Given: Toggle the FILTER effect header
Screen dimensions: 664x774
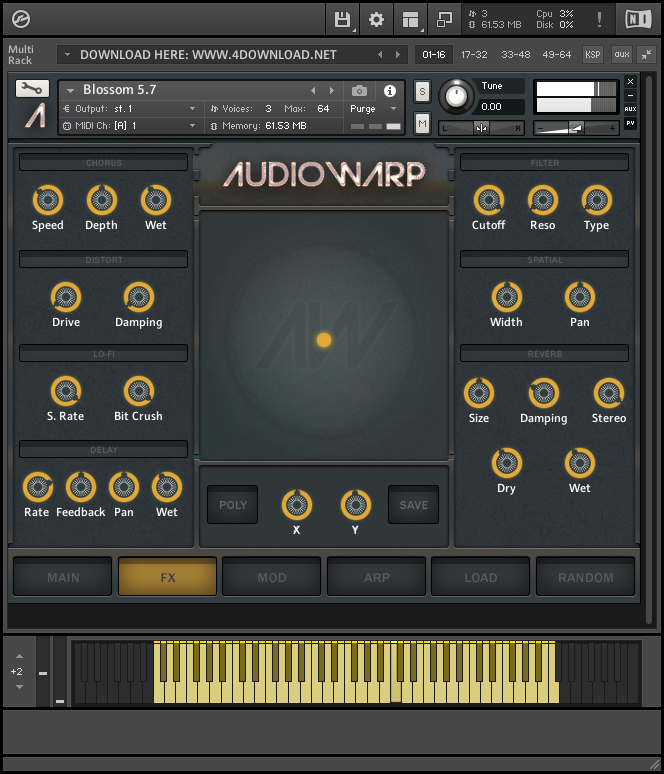Looking at the screenshot, I should 545,162.
